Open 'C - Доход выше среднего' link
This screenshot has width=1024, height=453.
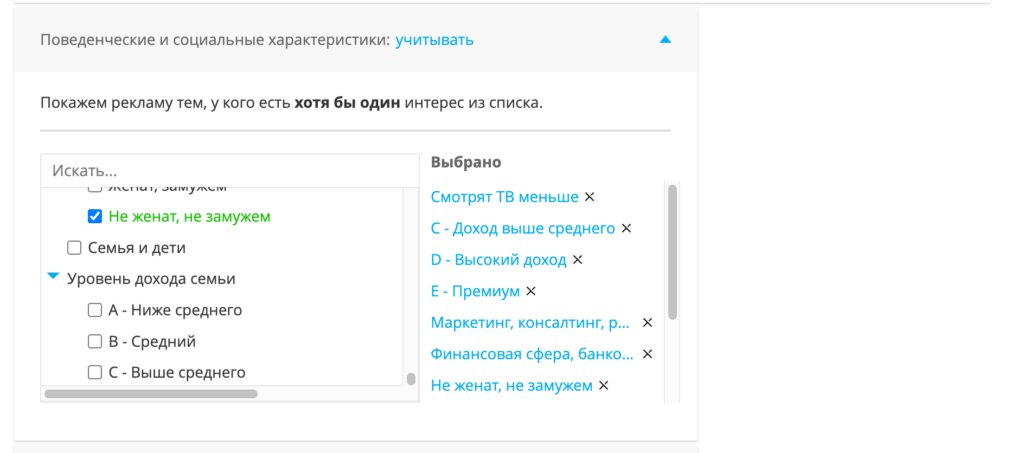pyautogui.click(x=523, y=228)
